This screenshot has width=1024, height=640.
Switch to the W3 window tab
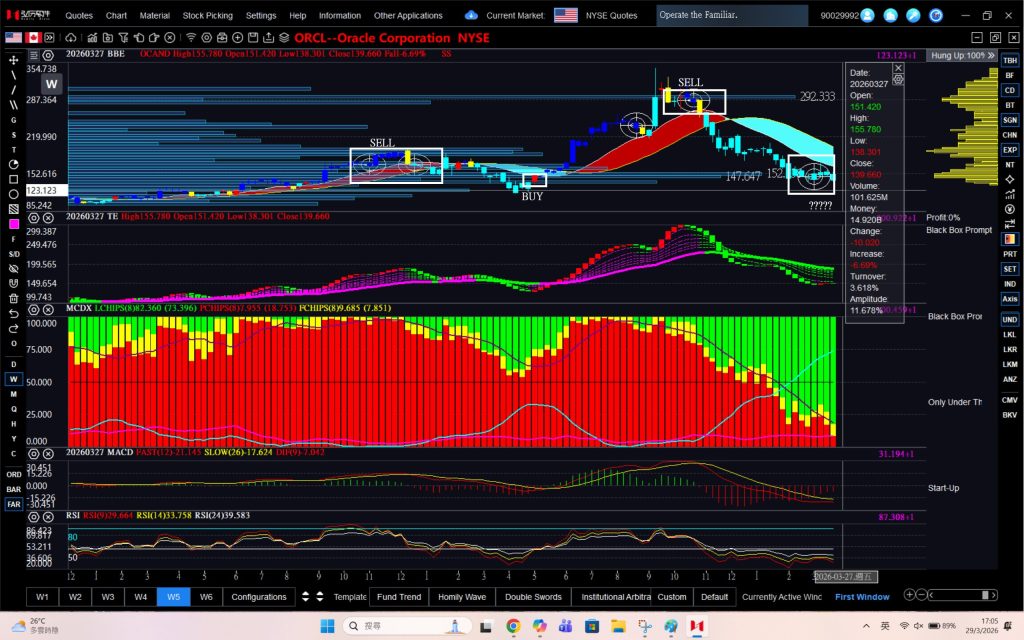[x=108, y=597]
